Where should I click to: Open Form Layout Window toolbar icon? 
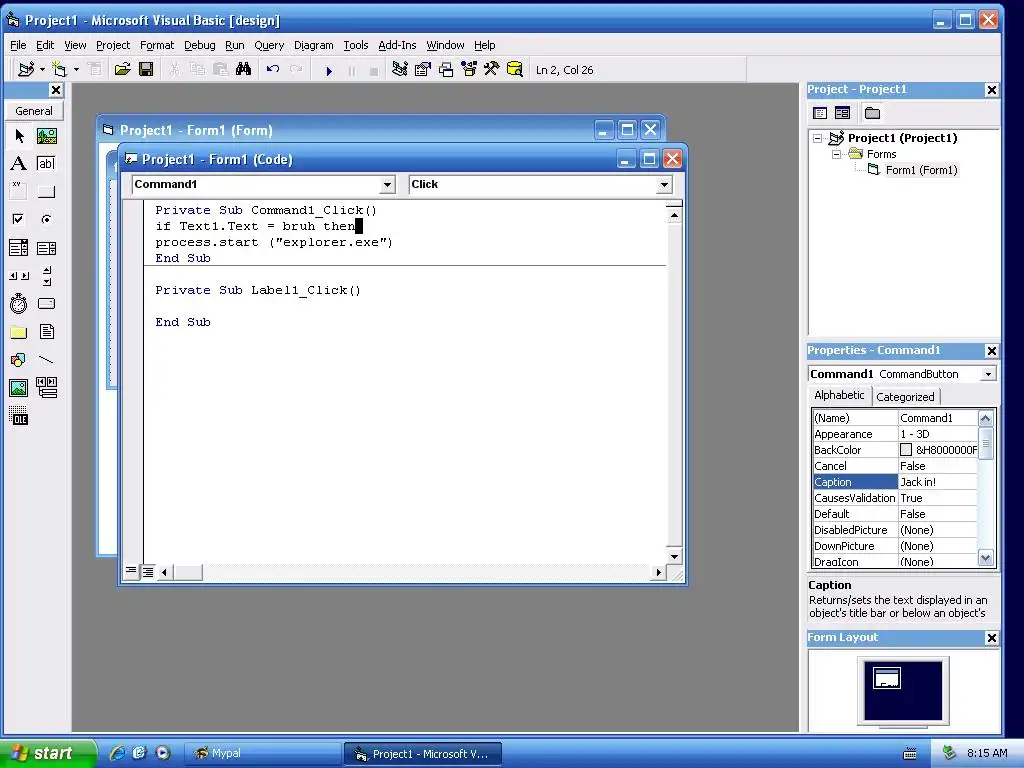click(446, 69)
